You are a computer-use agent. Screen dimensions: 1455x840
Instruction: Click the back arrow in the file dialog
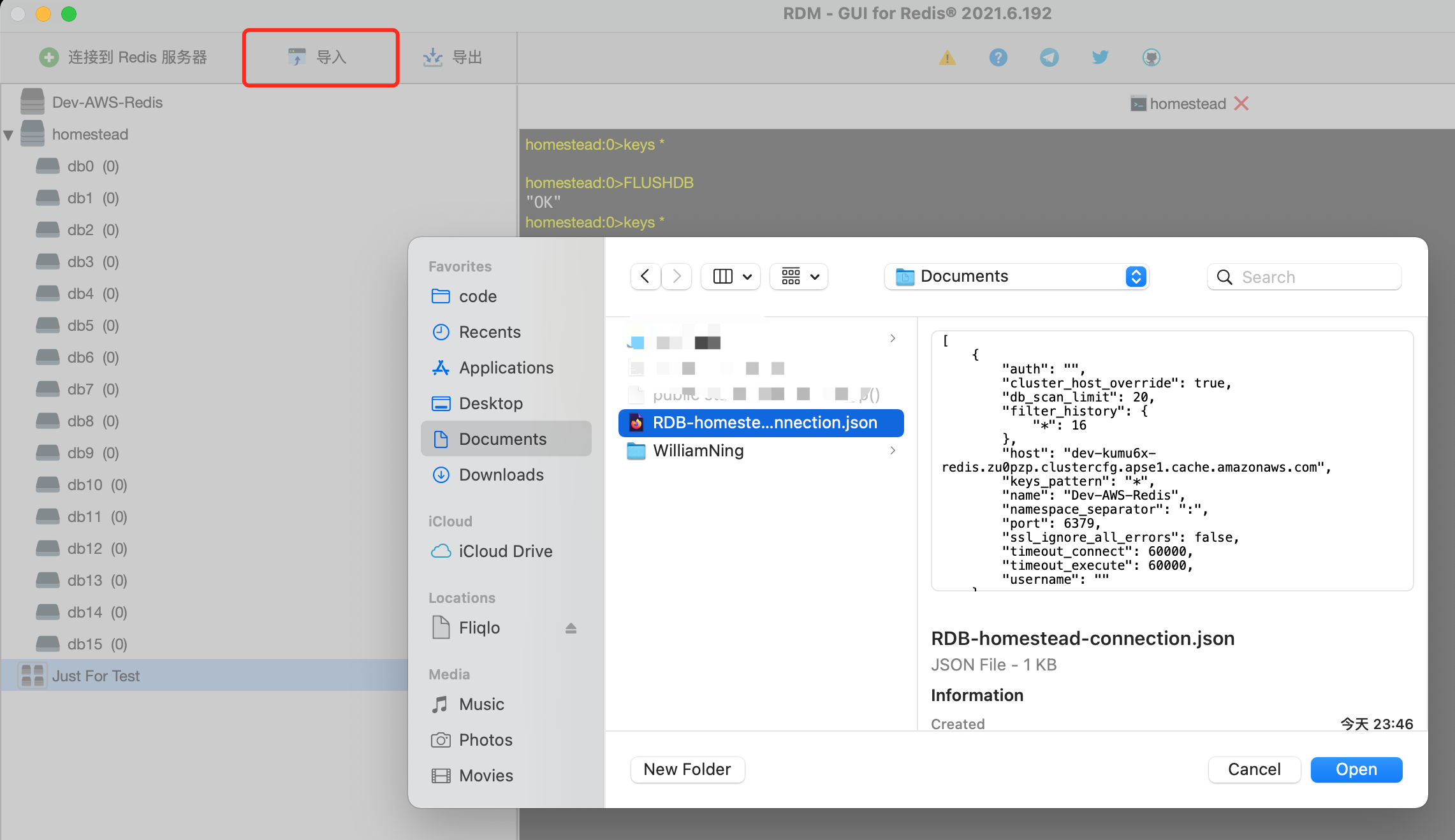[x=645, y=276]
